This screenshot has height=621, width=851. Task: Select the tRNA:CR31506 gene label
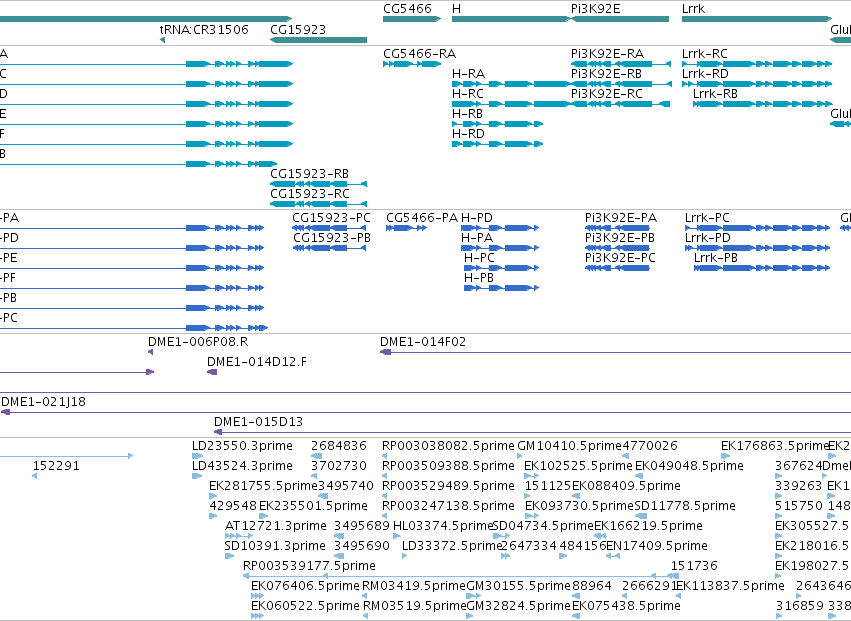coord(204,29)
